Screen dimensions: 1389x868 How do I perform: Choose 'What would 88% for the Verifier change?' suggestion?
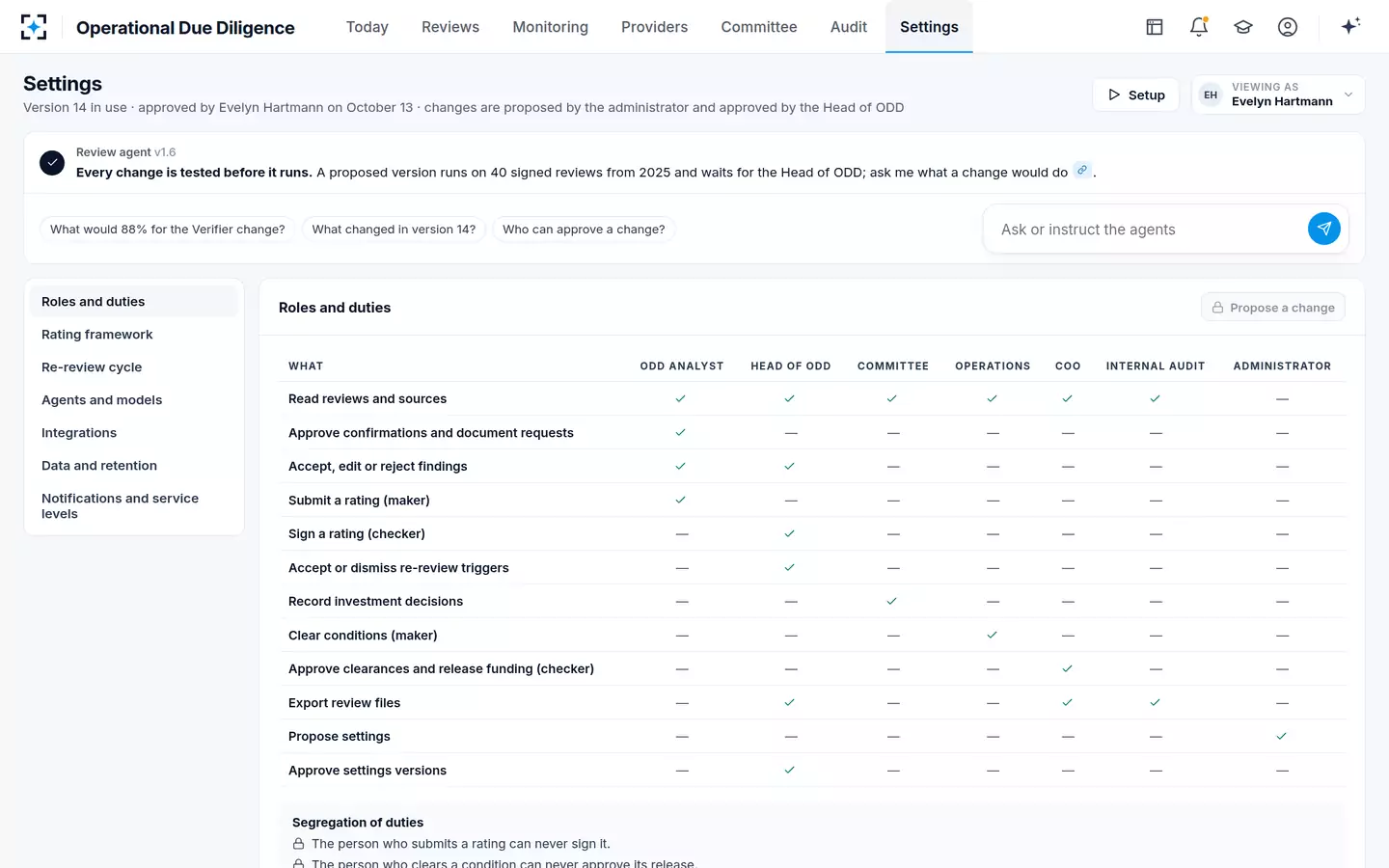[x=168, y=230]
